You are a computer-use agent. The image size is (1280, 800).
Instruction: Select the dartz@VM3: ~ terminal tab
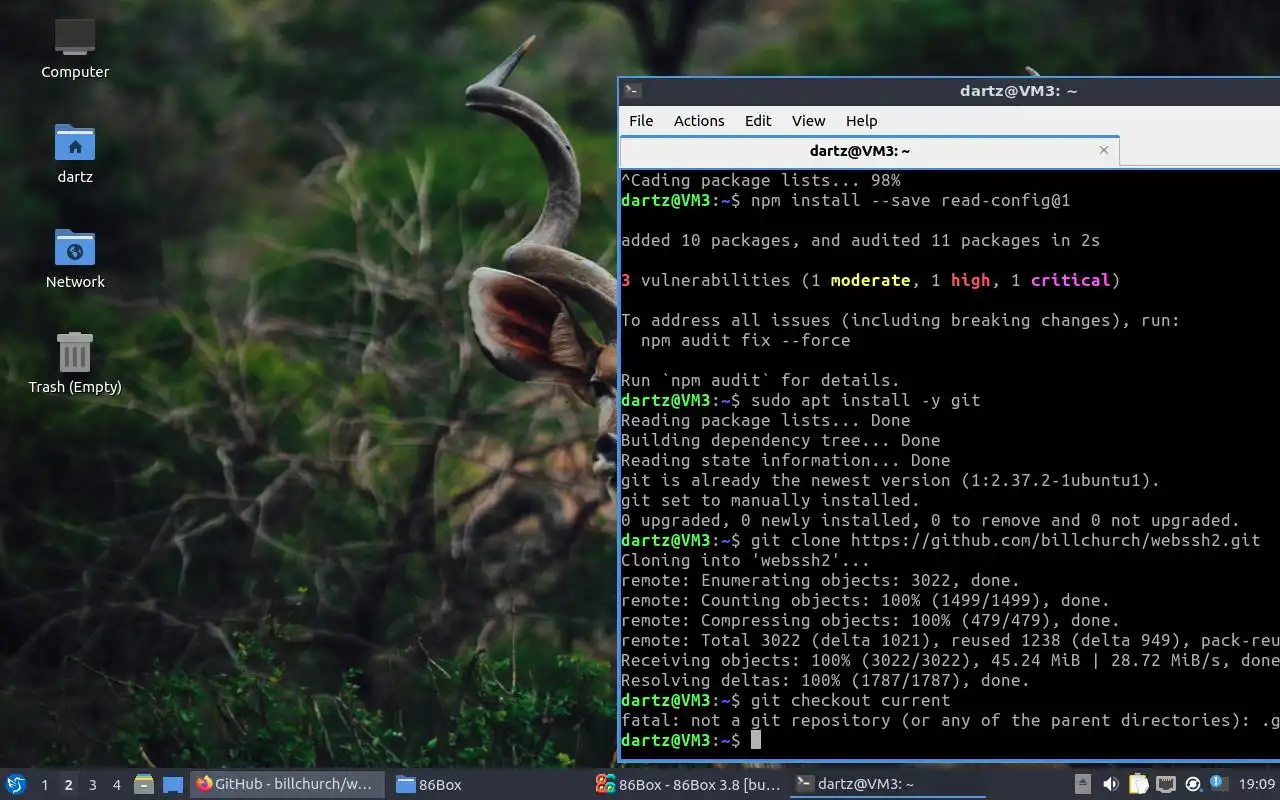pyautogui.click(x=869, y=151)
